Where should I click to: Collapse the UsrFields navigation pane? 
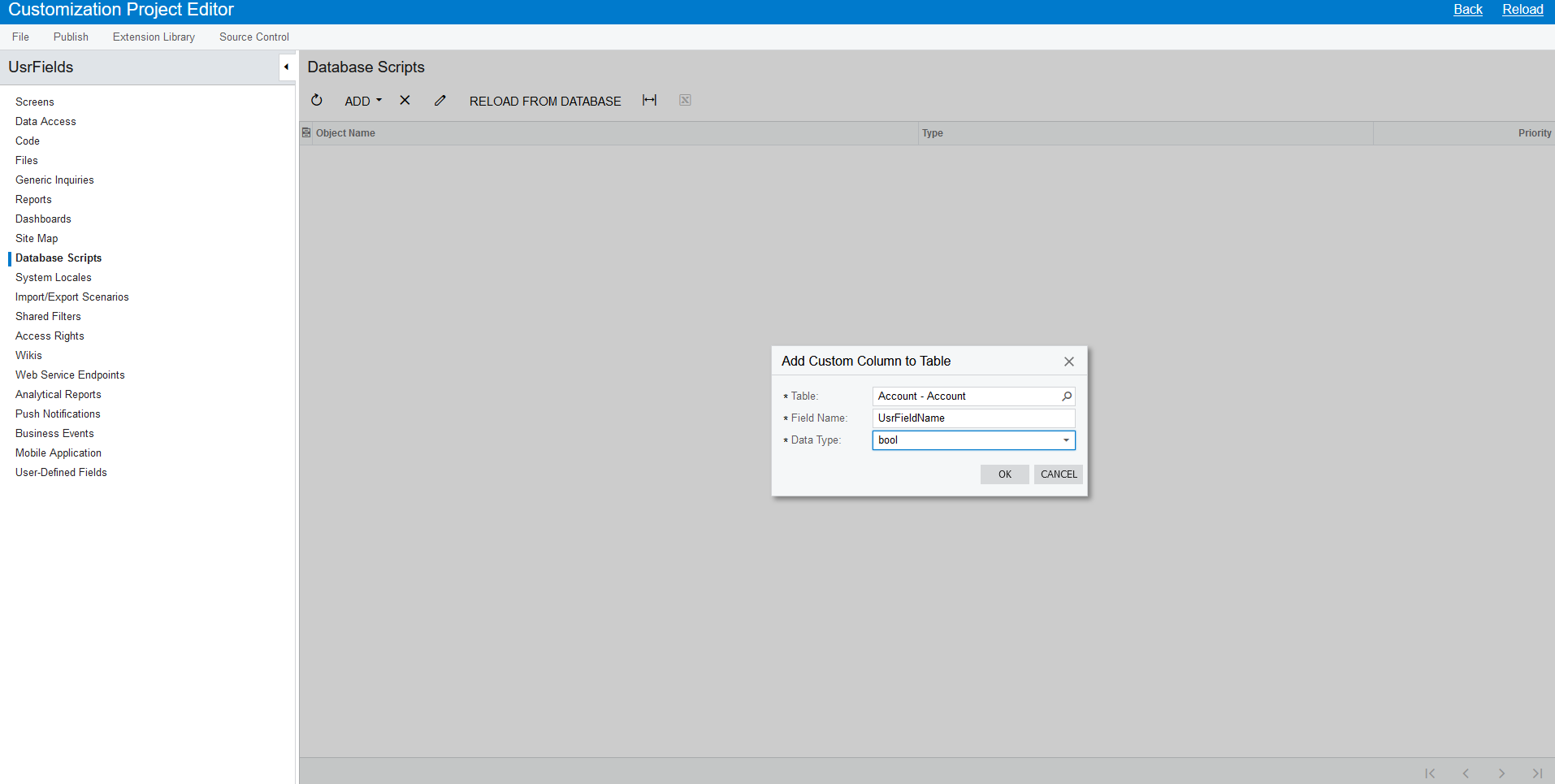[286, 67]
